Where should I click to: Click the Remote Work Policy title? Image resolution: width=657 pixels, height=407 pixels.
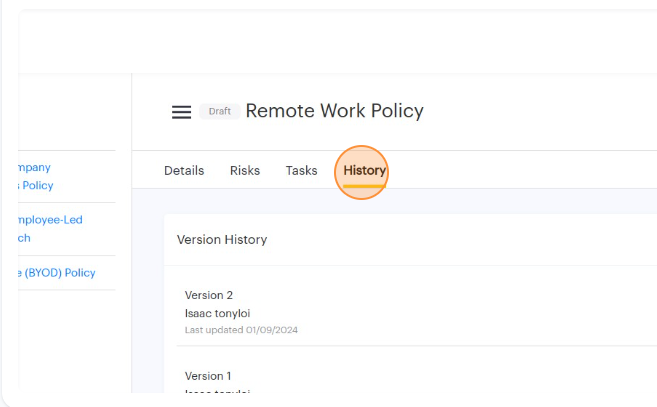pyautogui.click(x=334, y=111)
